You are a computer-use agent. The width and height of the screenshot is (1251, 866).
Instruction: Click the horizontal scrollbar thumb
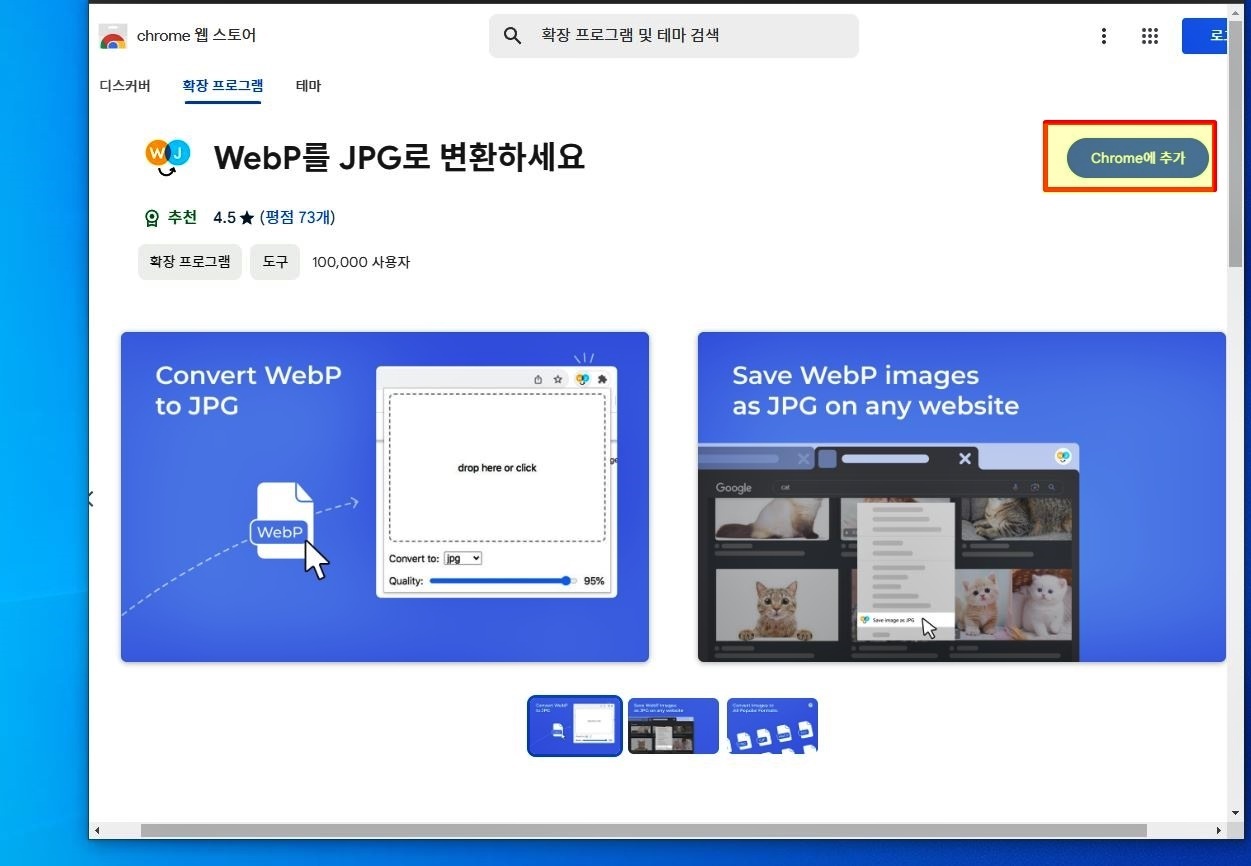click(x=643, y=831)
